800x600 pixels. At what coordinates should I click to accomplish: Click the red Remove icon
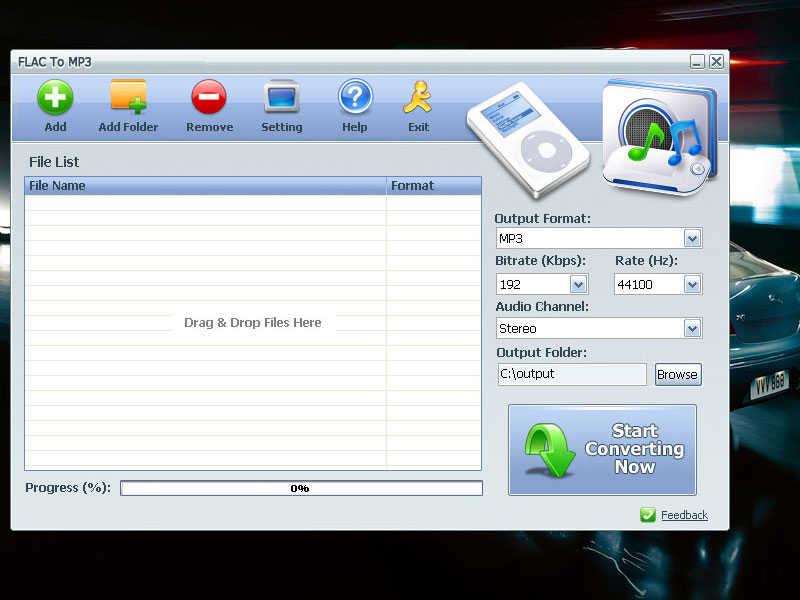pos(209,96)
